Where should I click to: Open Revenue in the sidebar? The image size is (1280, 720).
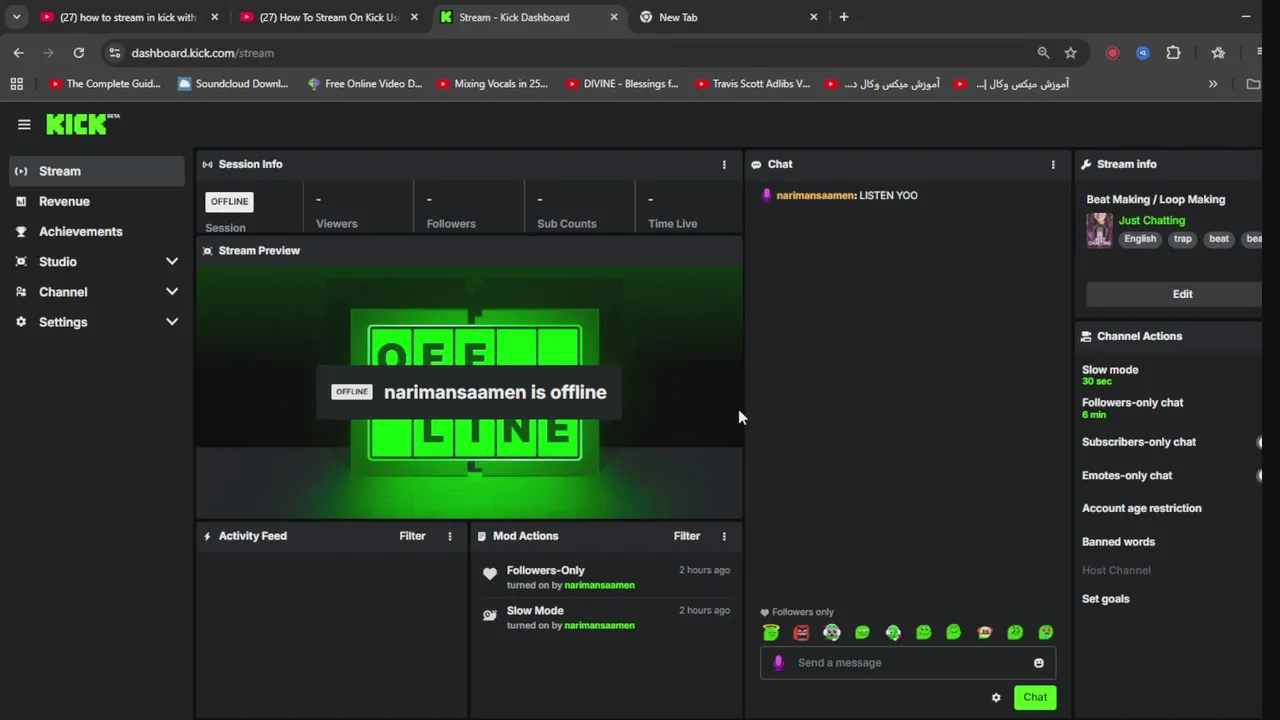[x=97, y=201]
